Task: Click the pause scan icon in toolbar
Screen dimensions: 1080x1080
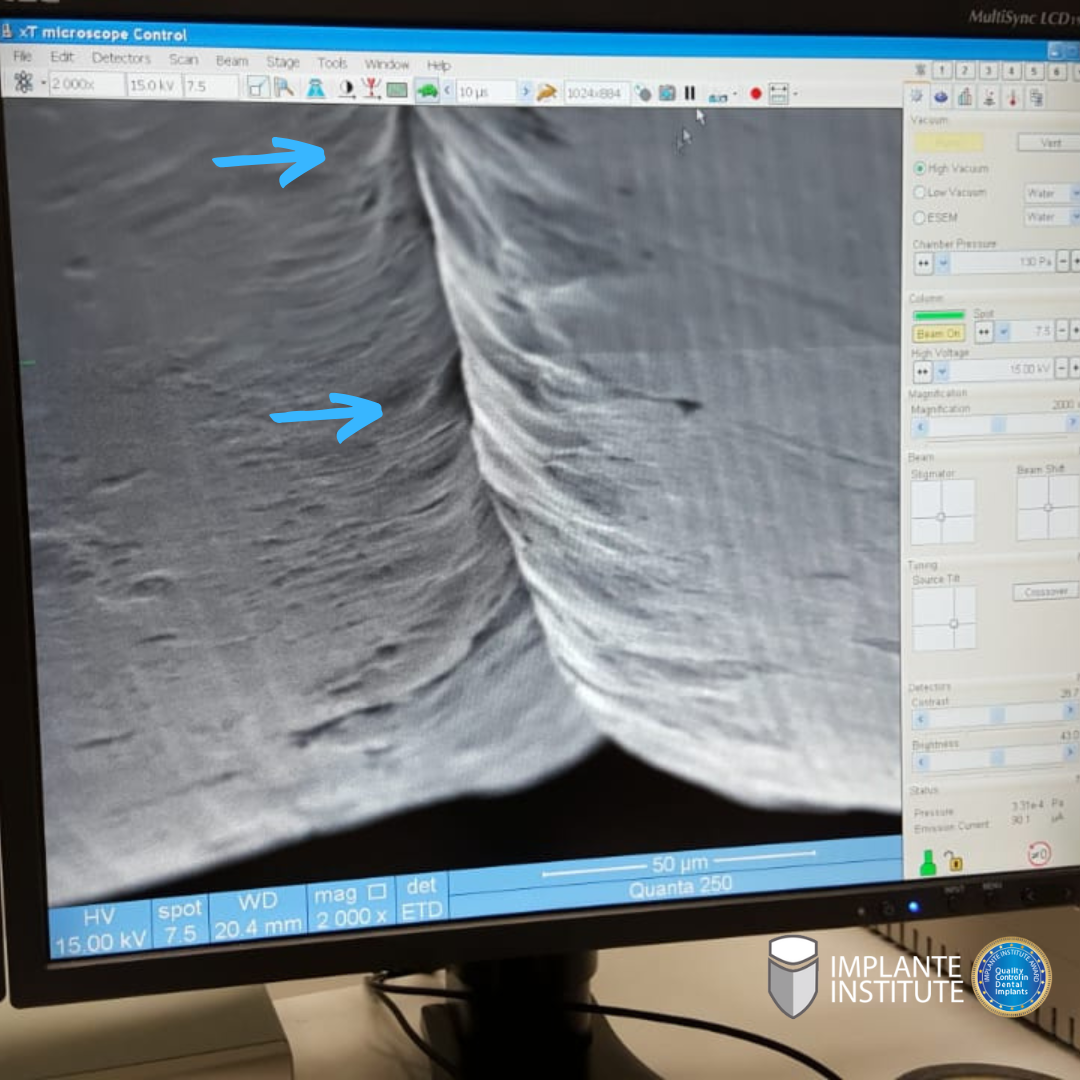Action: (690, 93)
